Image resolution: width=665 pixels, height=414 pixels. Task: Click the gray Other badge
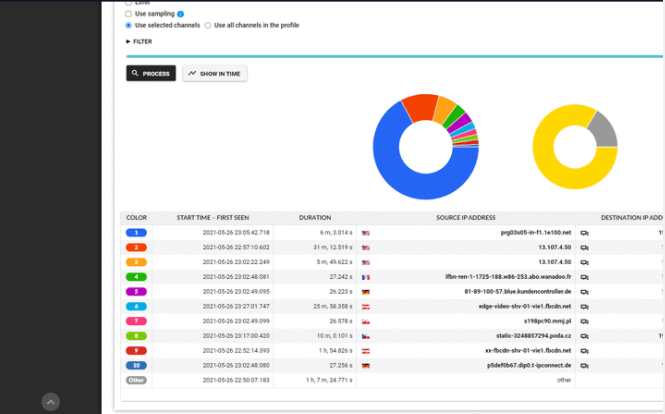coord(136,380)
